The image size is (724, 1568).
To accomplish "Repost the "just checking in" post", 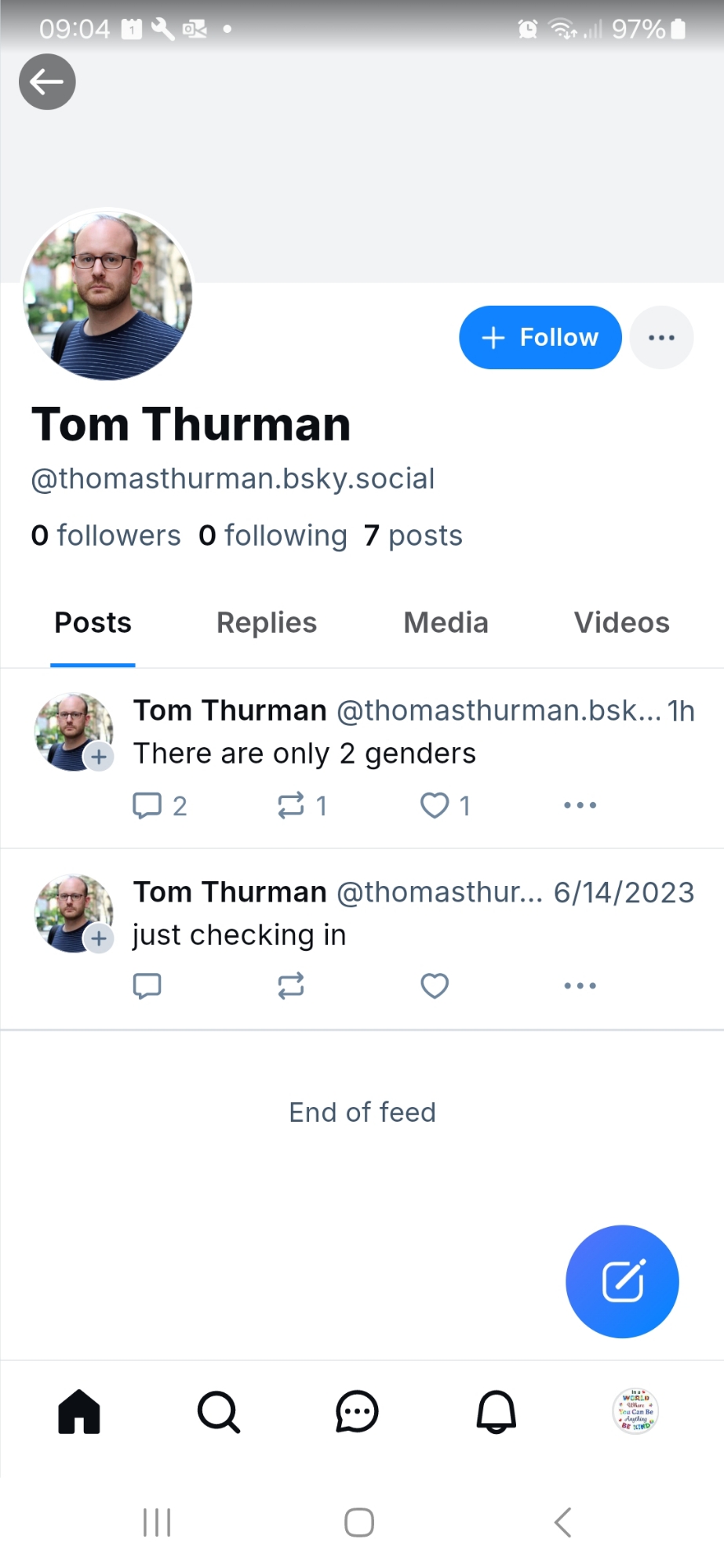I will click(291, 985).
